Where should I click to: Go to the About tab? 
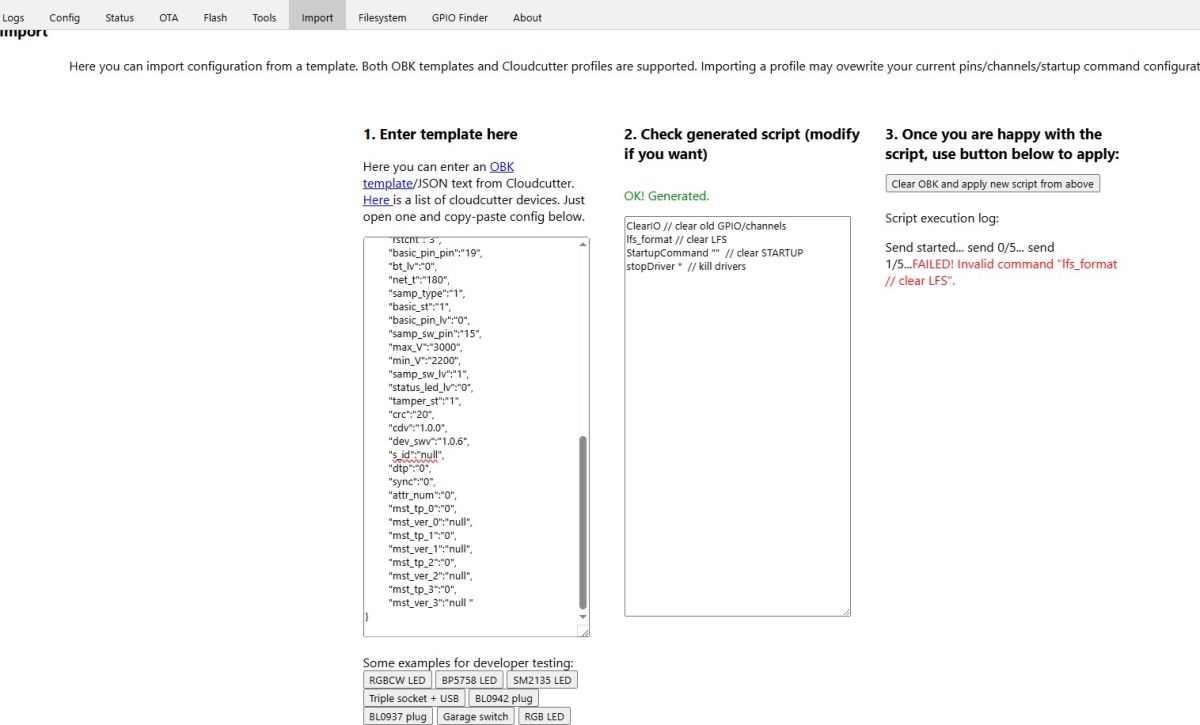pyautogui.click(x=527, y=17)
